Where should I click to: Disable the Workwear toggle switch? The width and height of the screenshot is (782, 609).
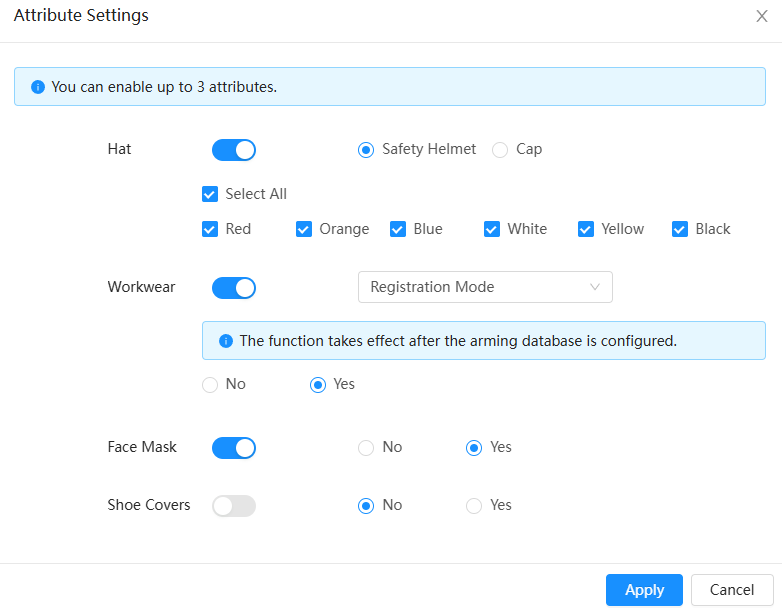234,288
